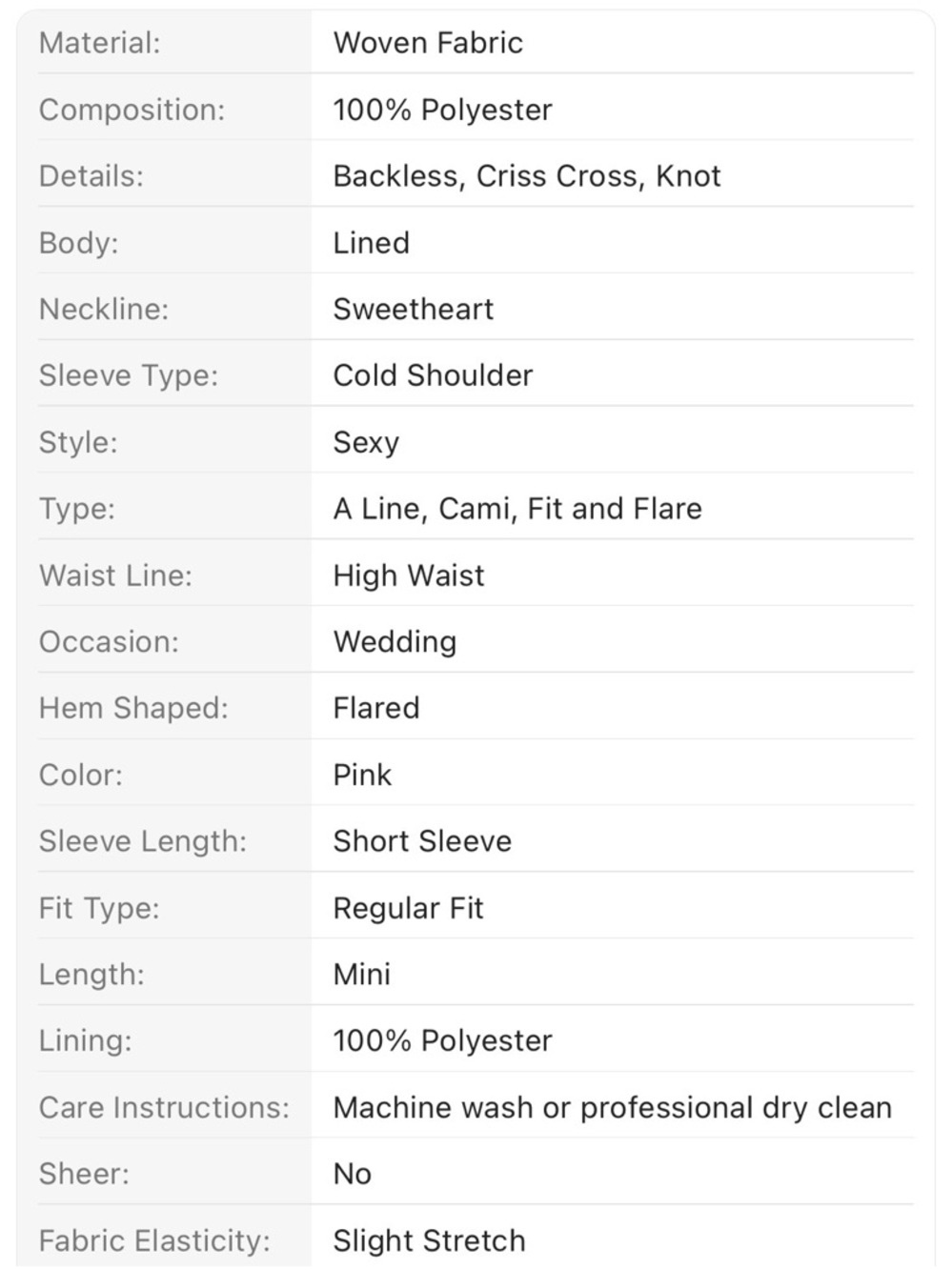
Task: Click the Sexy style value
Action: [366, 443]
